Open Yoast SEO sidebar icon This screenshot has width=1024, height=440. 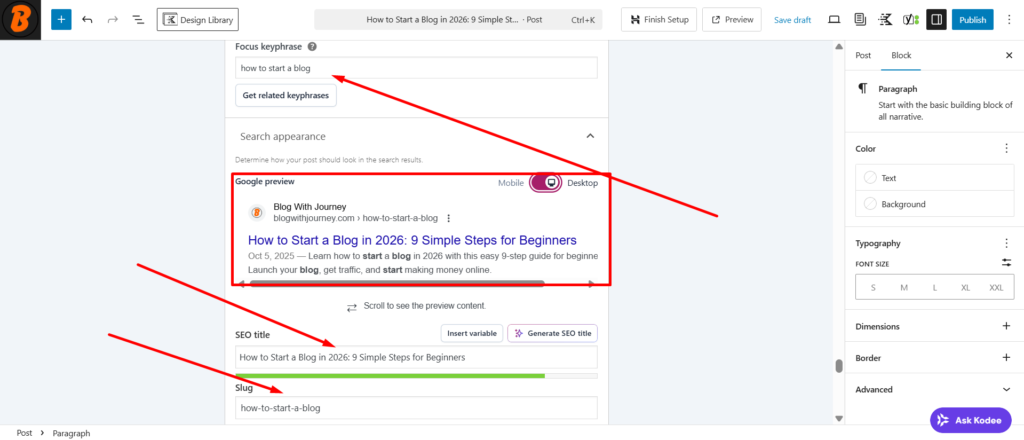911,20
